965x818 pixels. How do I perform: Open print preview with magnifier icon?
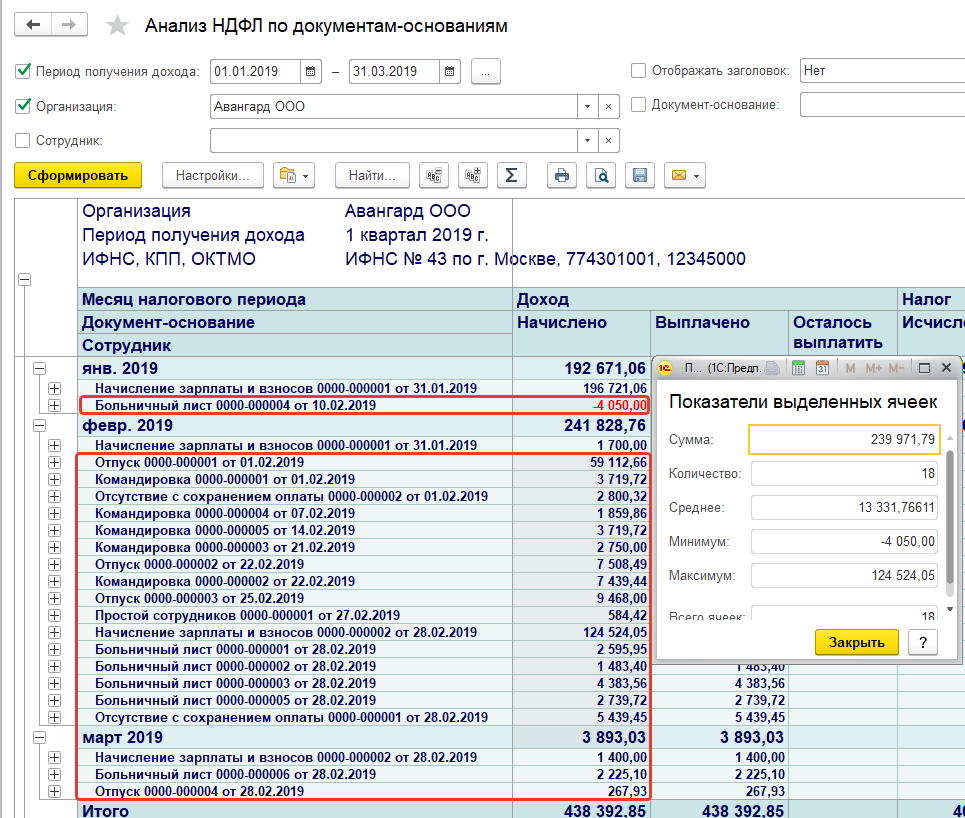601,175
